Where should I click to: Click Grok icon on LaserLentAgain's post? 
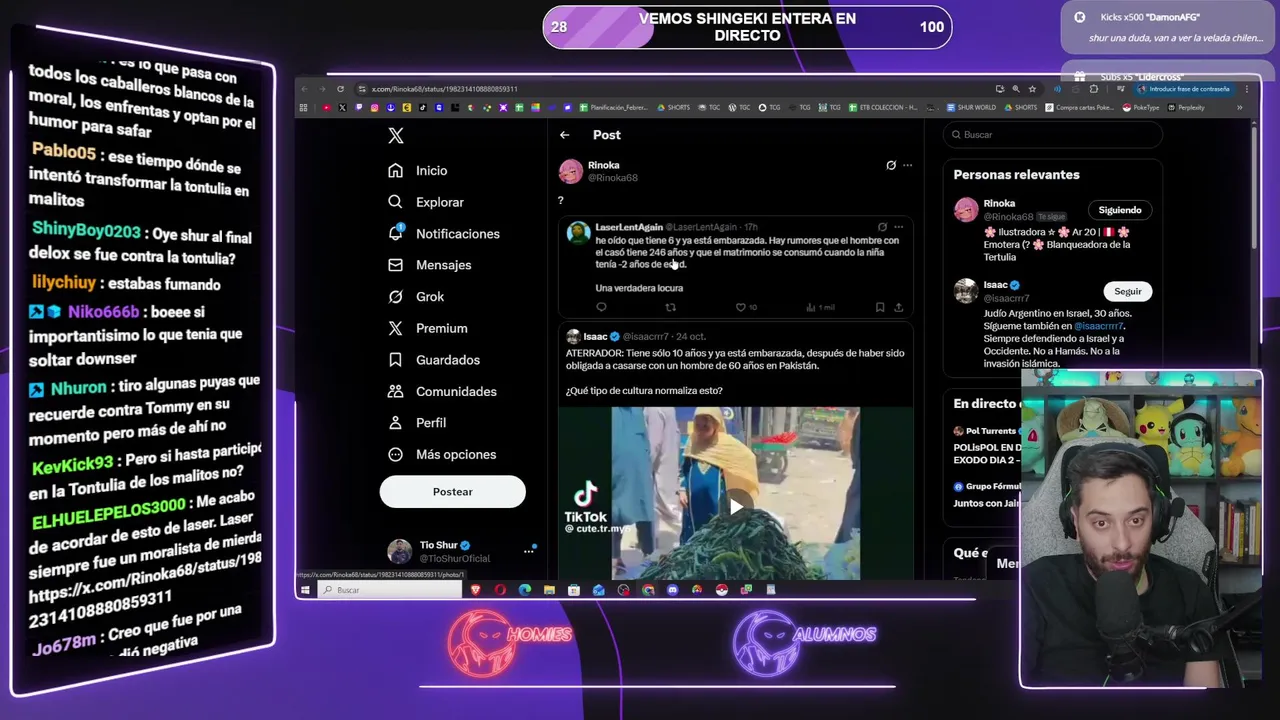pyautogui.click(x=882, y=227)
